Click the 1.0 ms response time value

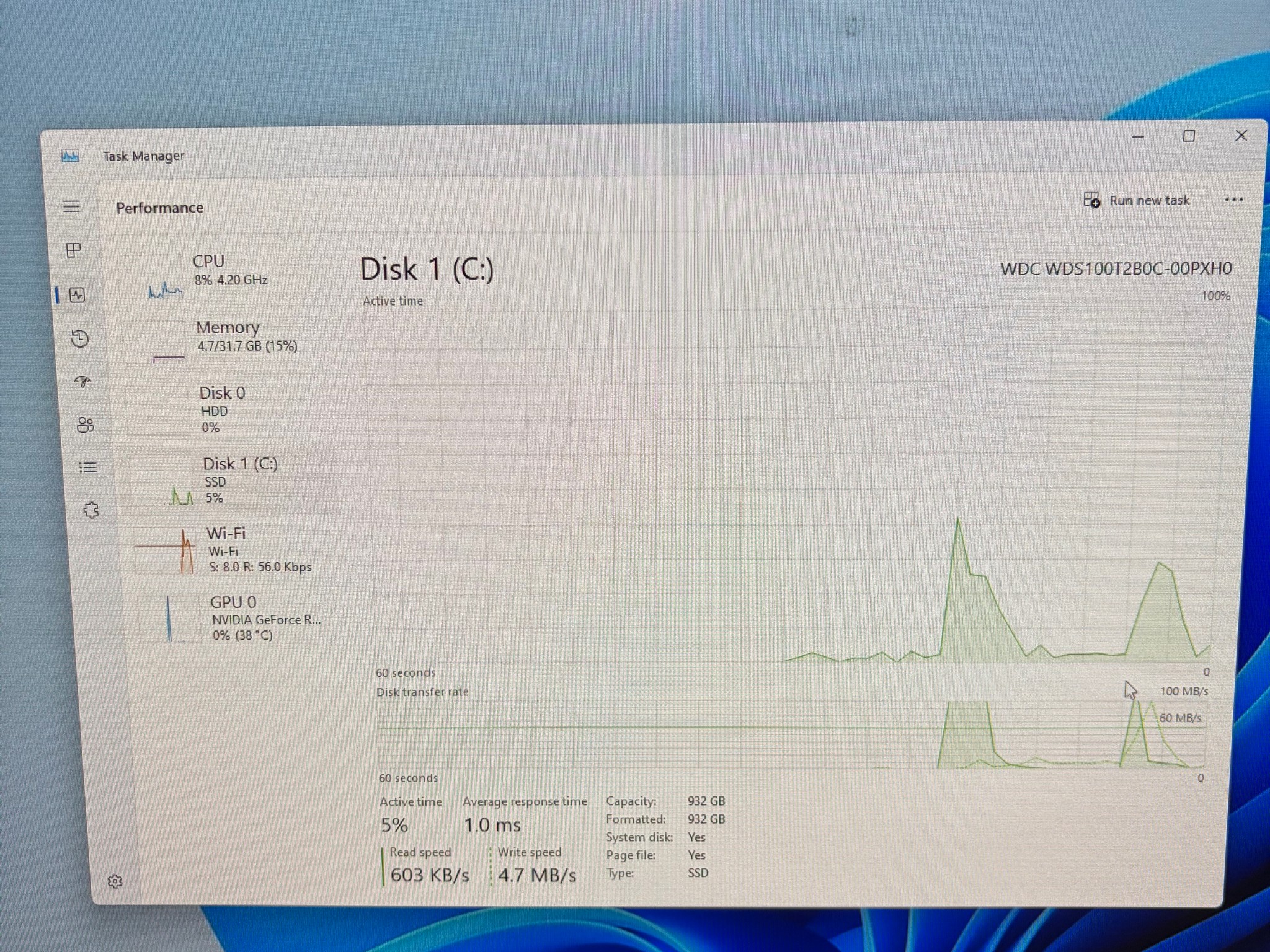pos(492,825)
